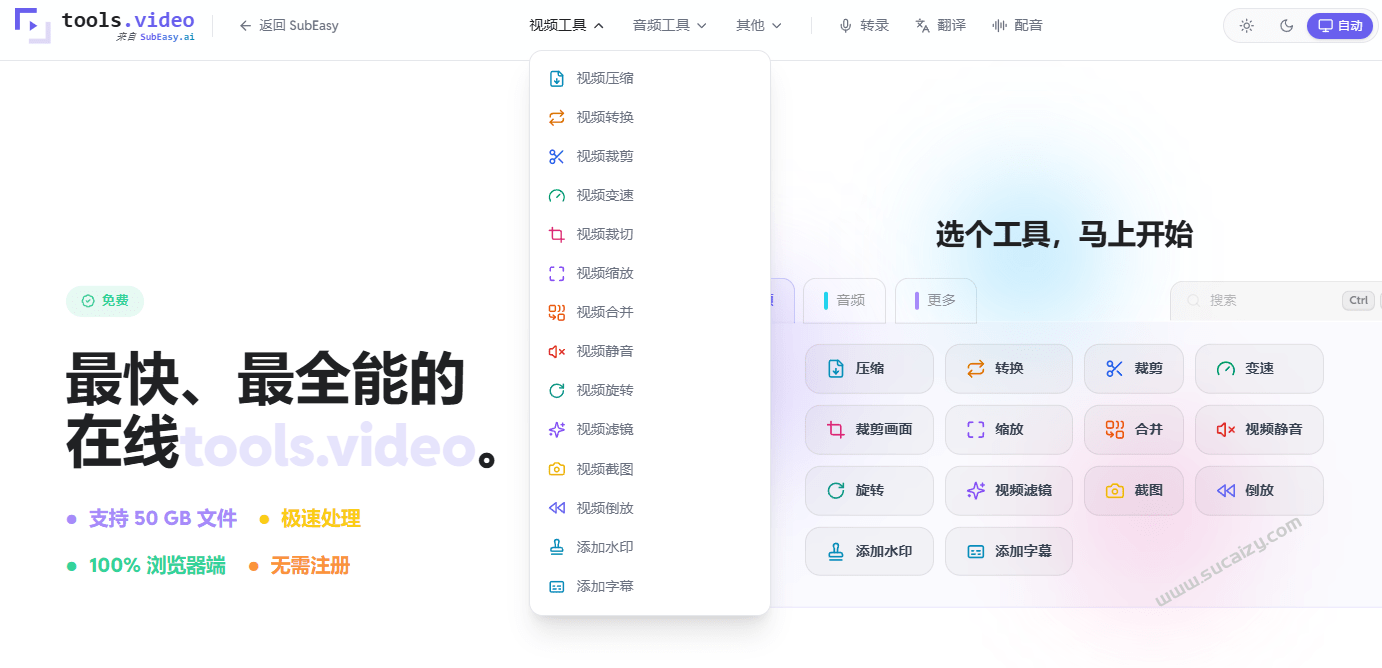Image resolution: width=1382 pixels, height=668 pixels.
Task: Open the 截图 tool card
Action: click(1134, 491)
